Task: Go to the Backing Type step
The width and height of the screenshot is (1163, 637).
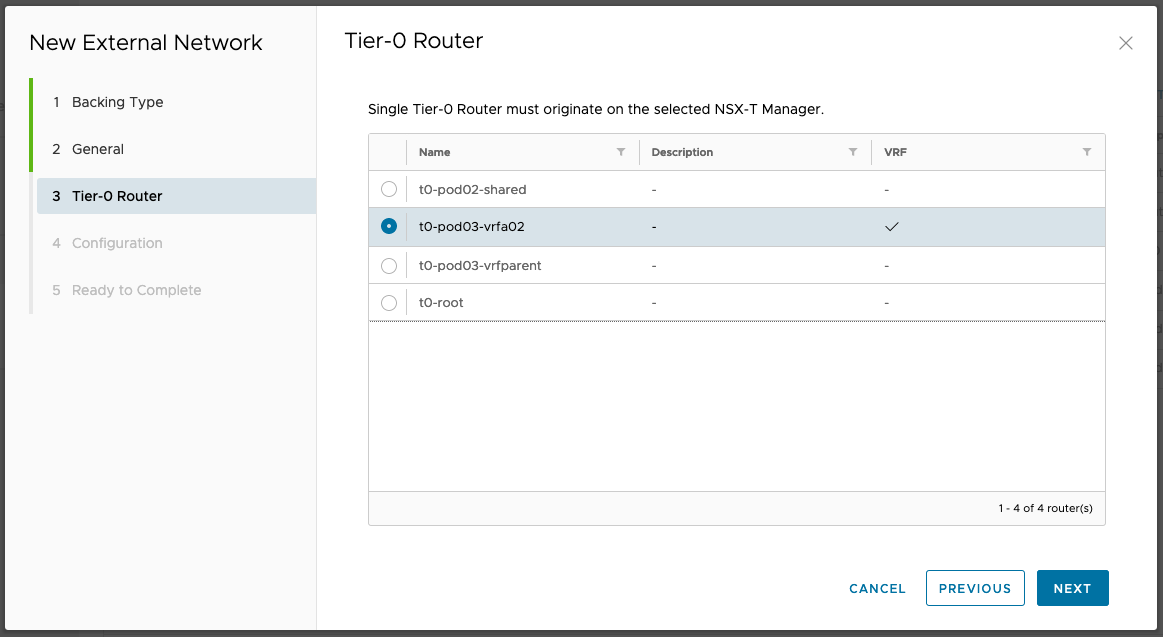Action: pos(117,102)
